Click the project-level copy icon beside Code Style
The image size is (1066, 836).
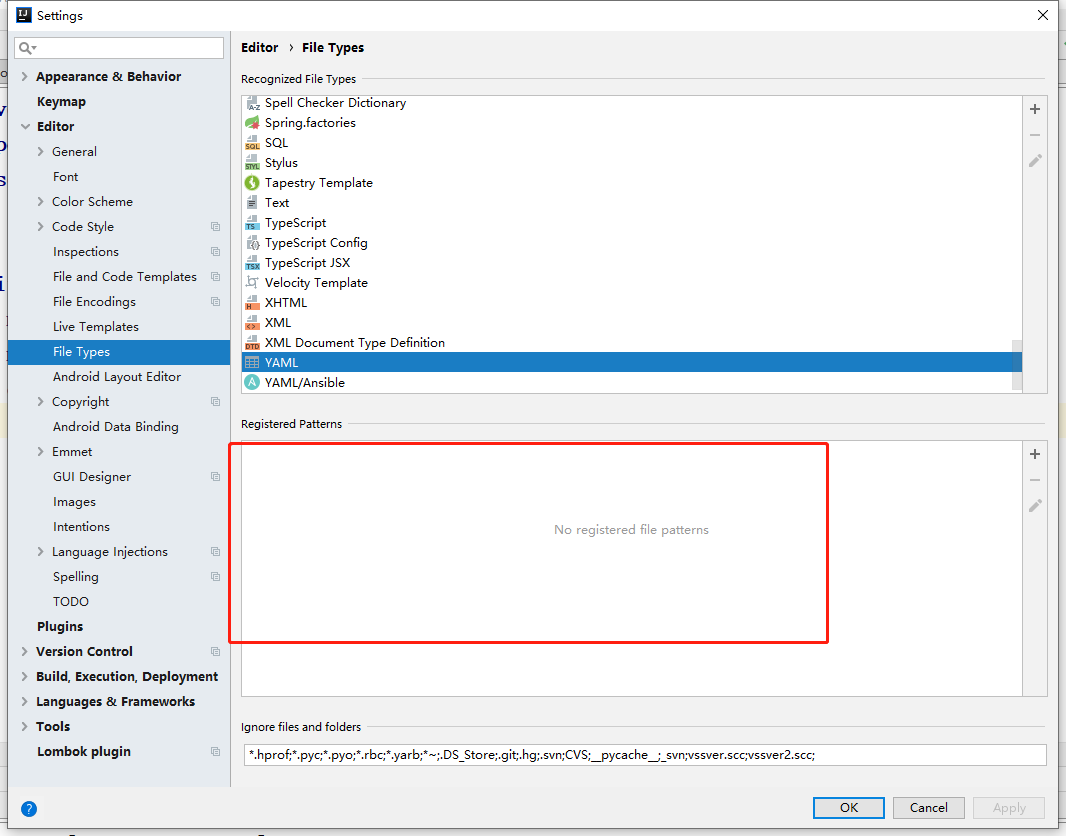point(216,227)
